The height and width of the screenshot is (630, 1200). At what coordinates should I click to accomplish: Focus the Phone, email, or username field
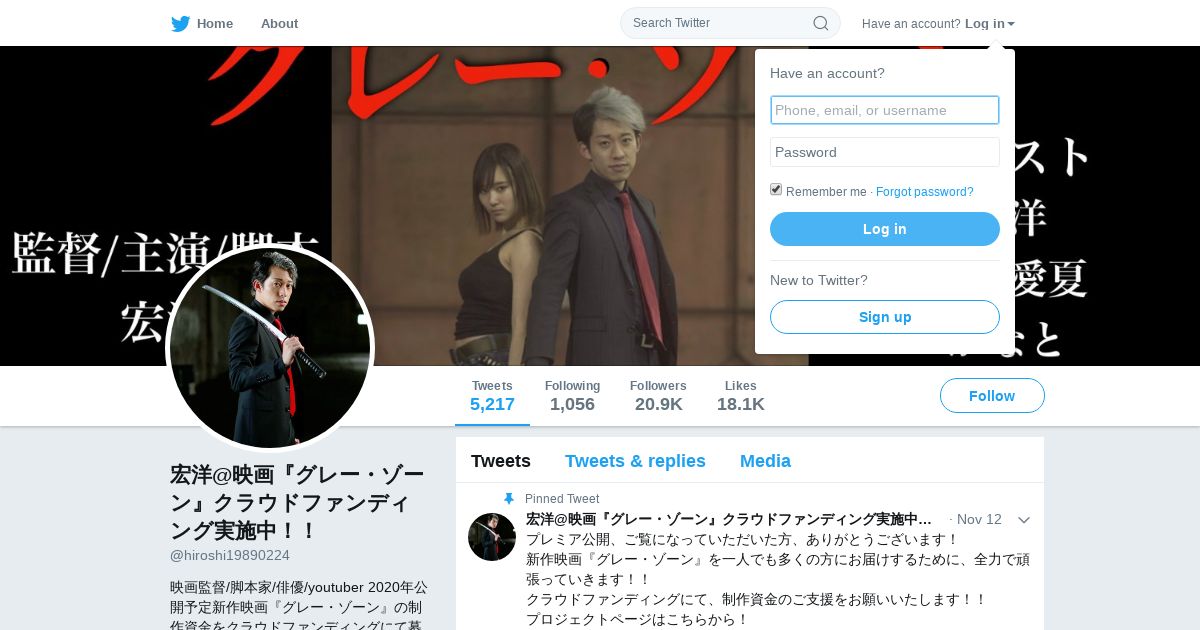885,110
